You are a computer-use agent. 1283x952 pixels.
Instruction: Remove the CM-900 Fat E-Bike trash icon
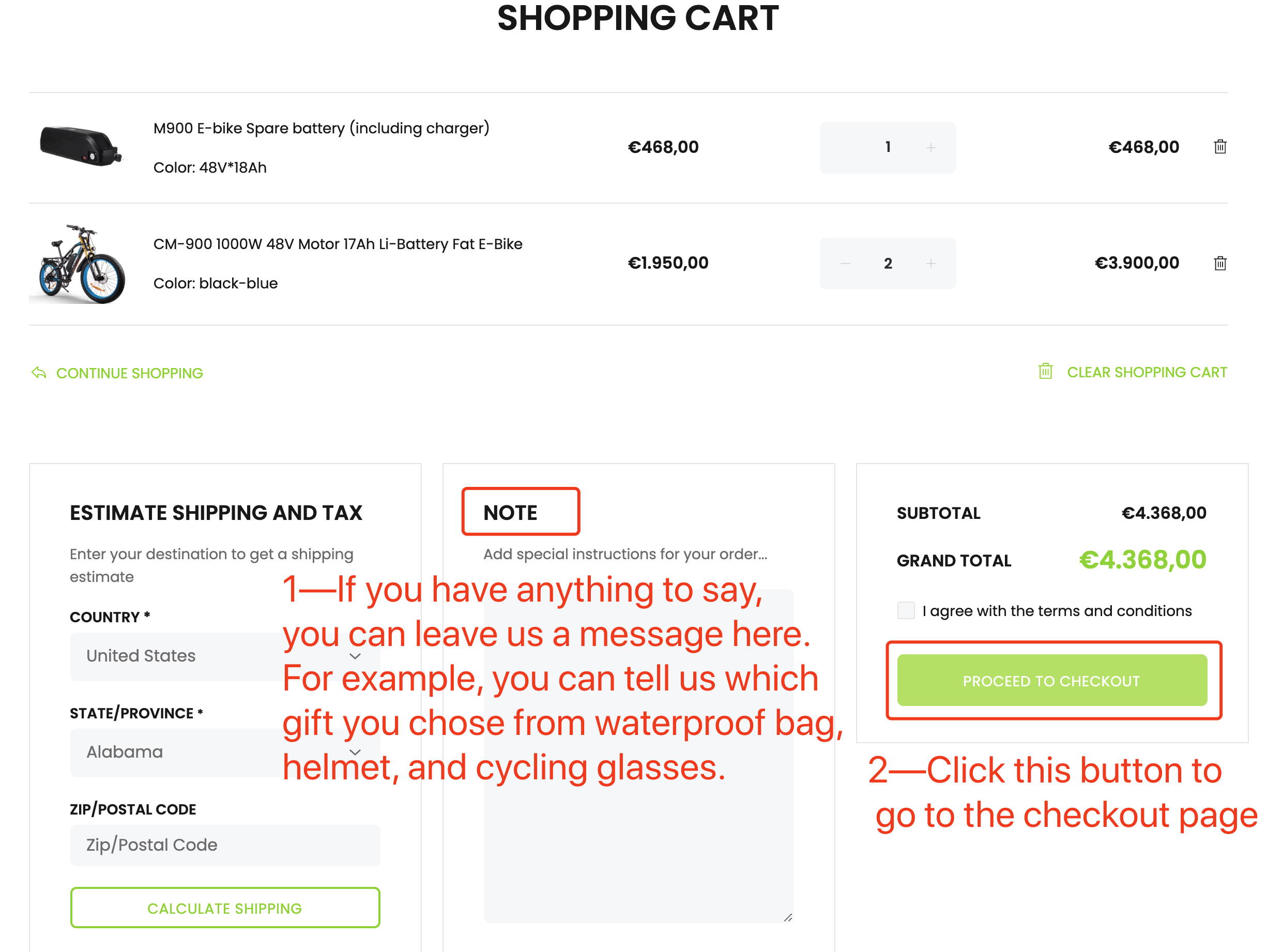[1220, 263]
